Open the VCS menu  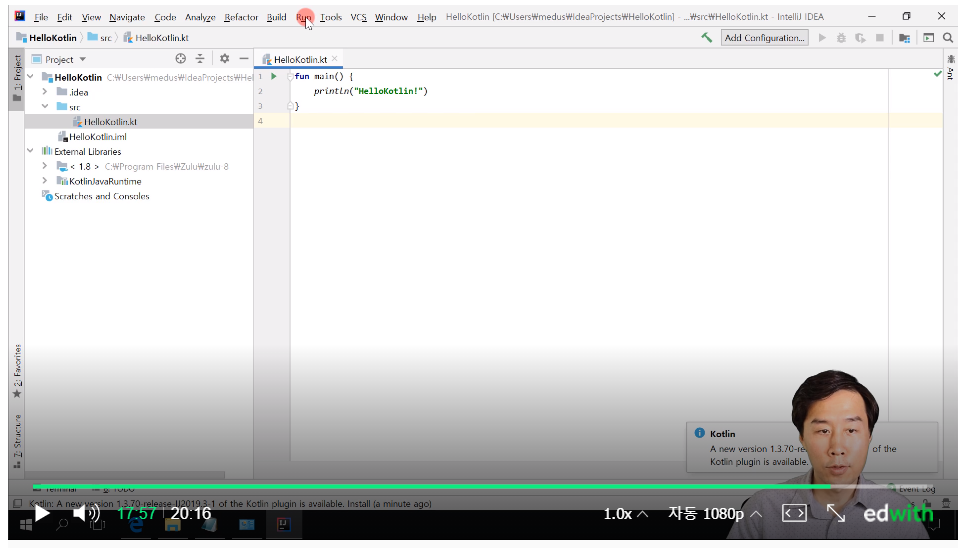[358, 17]
